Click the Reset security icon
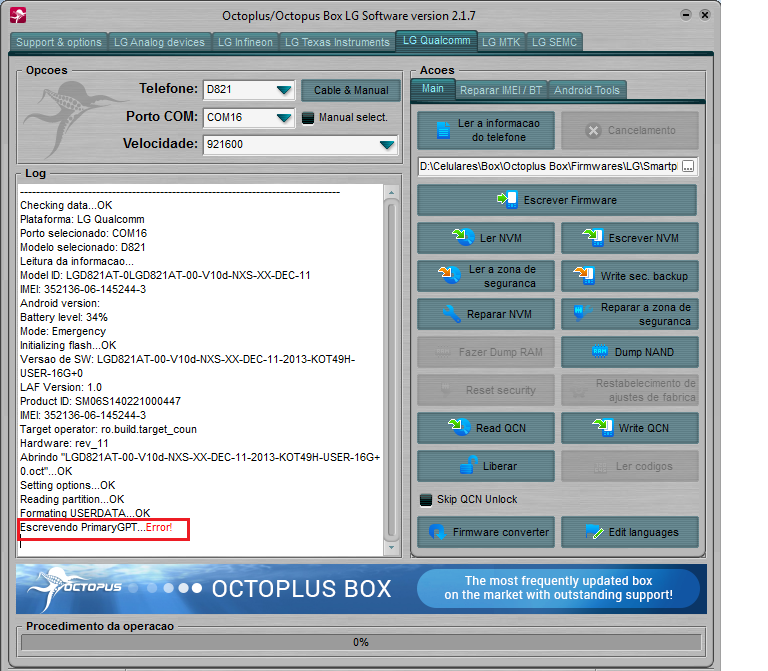The height and width of the screenshot is (671, 768). 446,389
